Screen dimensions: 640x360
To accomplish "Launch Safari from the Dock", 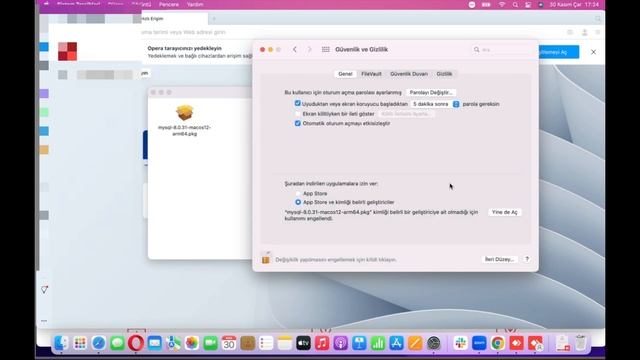I will click(98, 343).
